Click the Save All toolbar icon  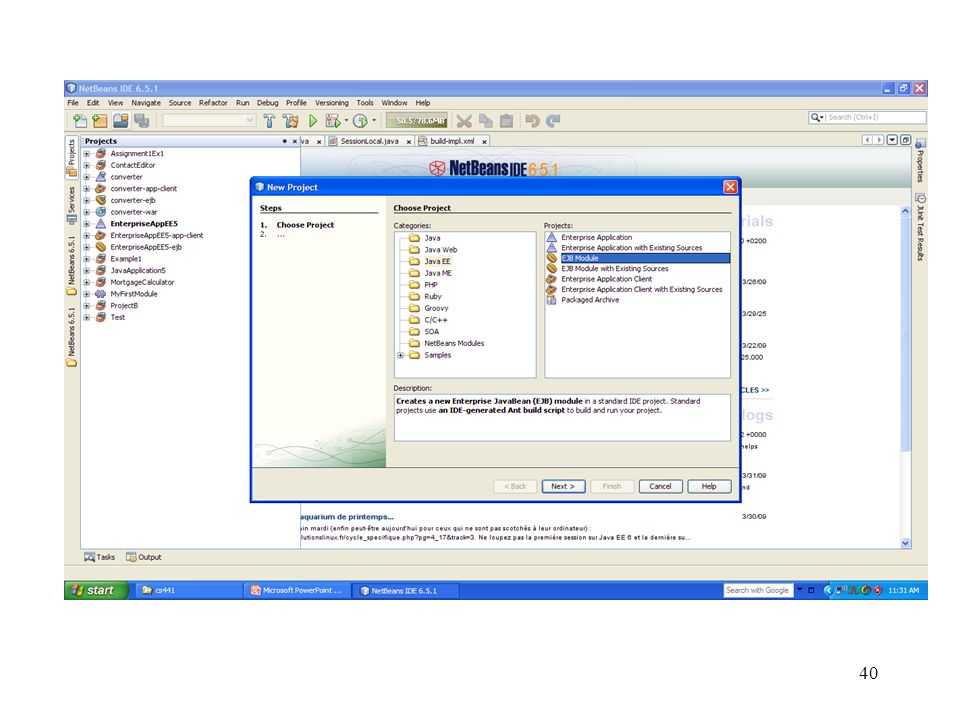[141, 121]
